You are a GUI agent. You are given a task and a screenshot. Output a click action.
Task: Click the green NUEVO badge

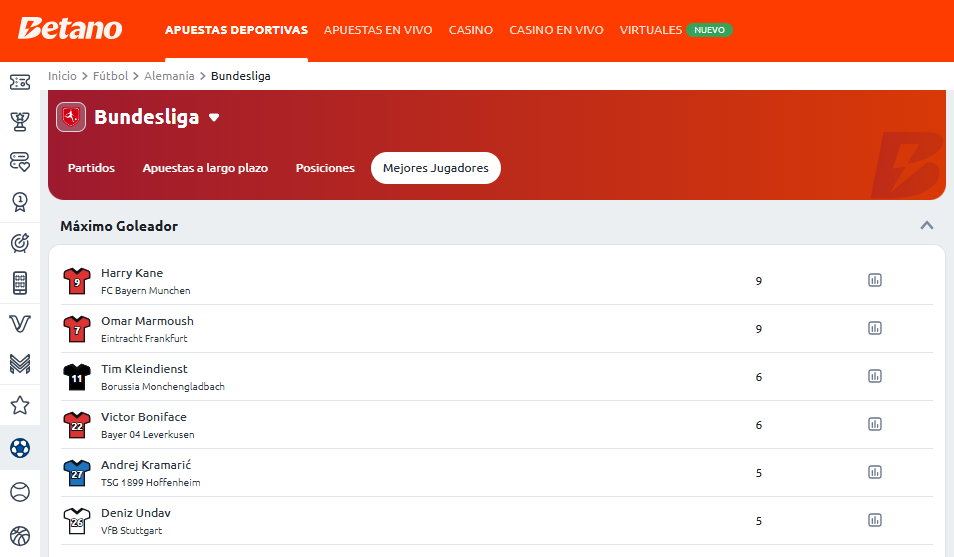click(x=709, y=30)
